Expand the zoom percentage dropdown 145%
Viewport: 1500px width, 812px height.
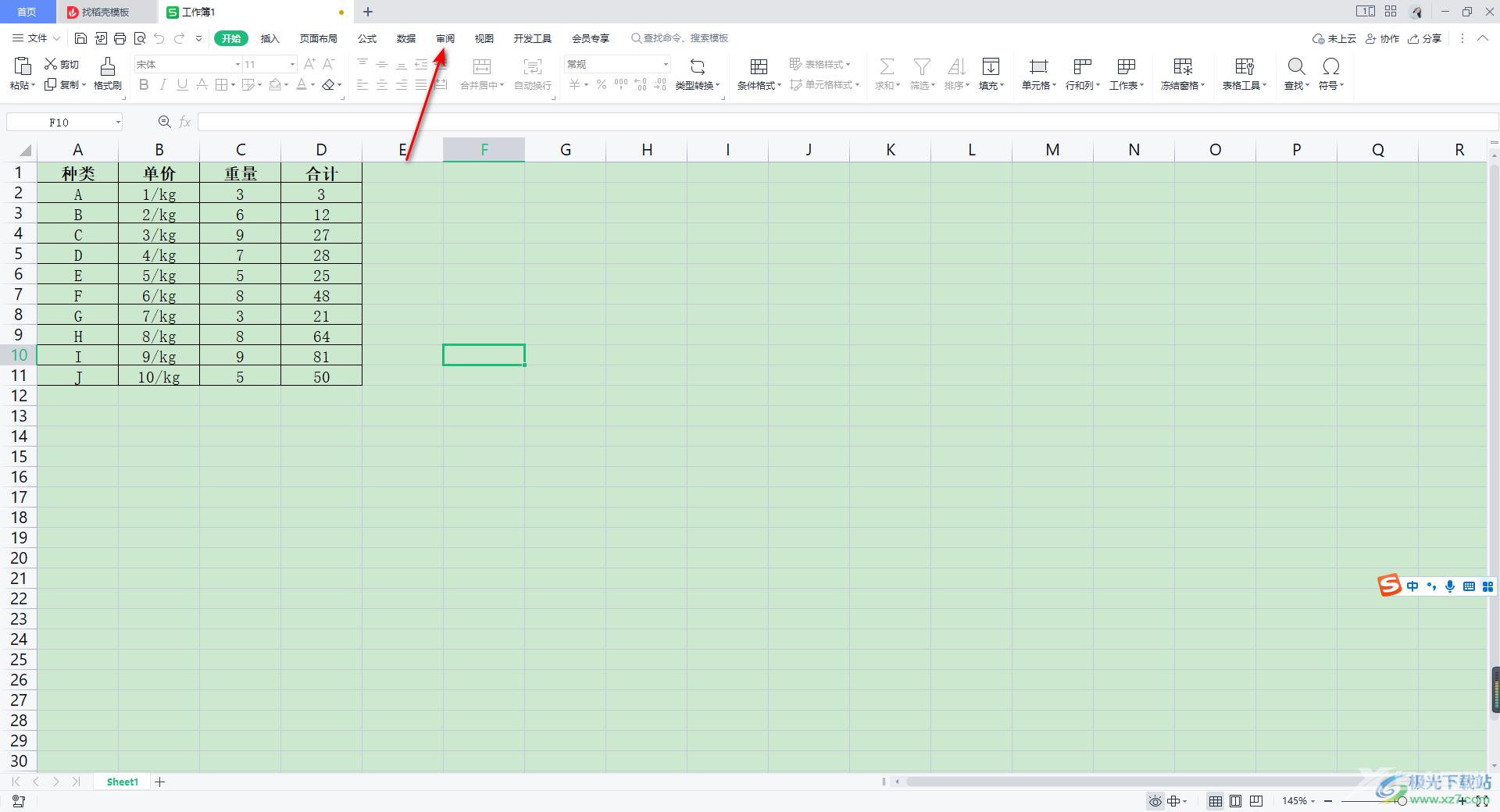click(x=1312, y=801)
